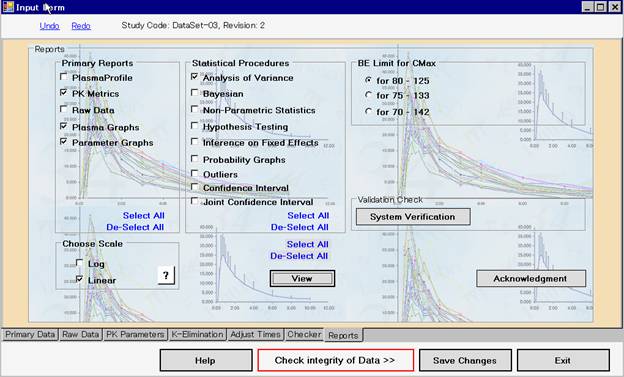624x377 pixels.
Task: Run System Verification
Action: tap(413, 217)
